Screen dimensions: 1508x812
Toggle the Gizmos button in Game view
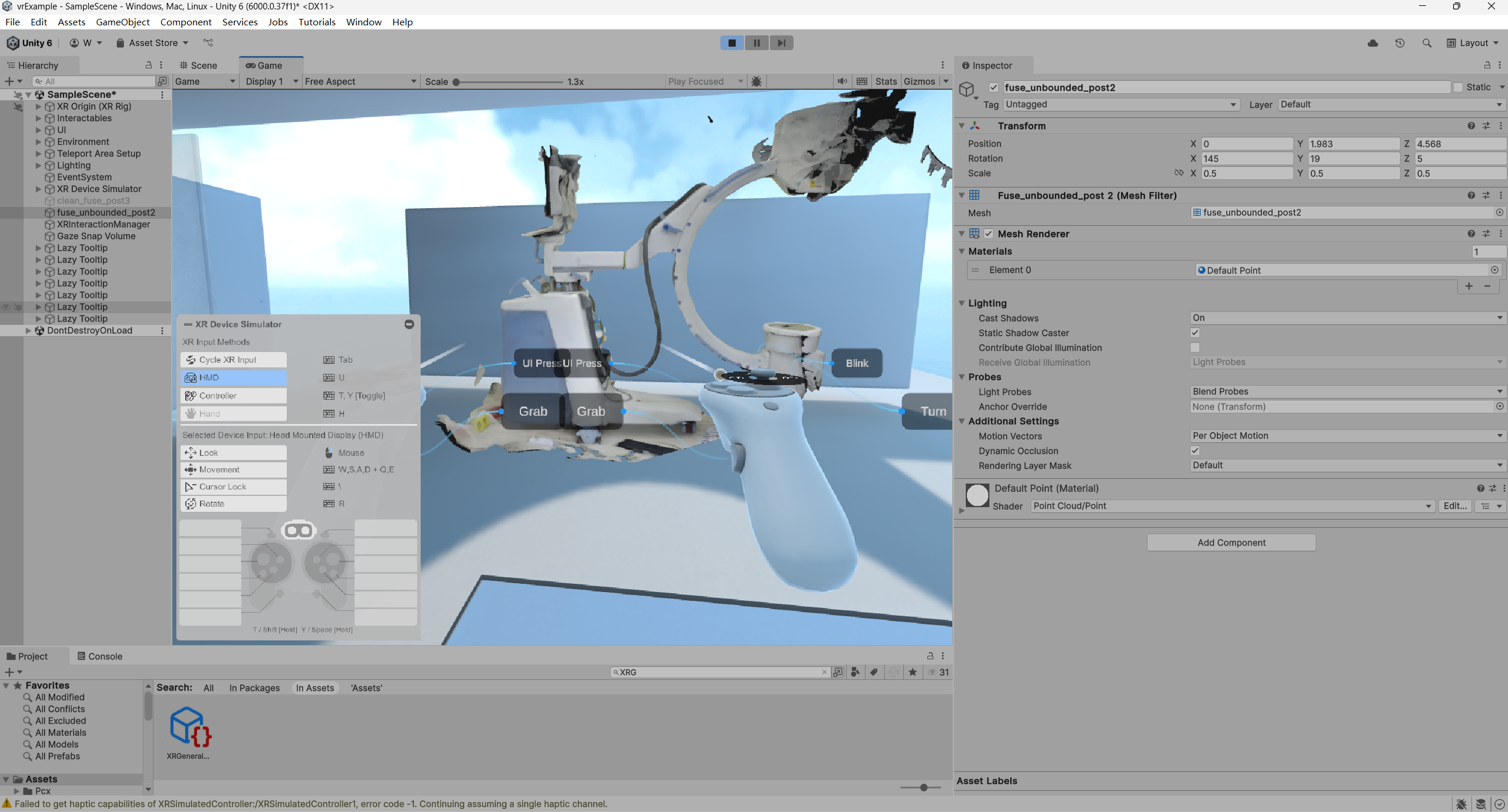click(919, 81)
